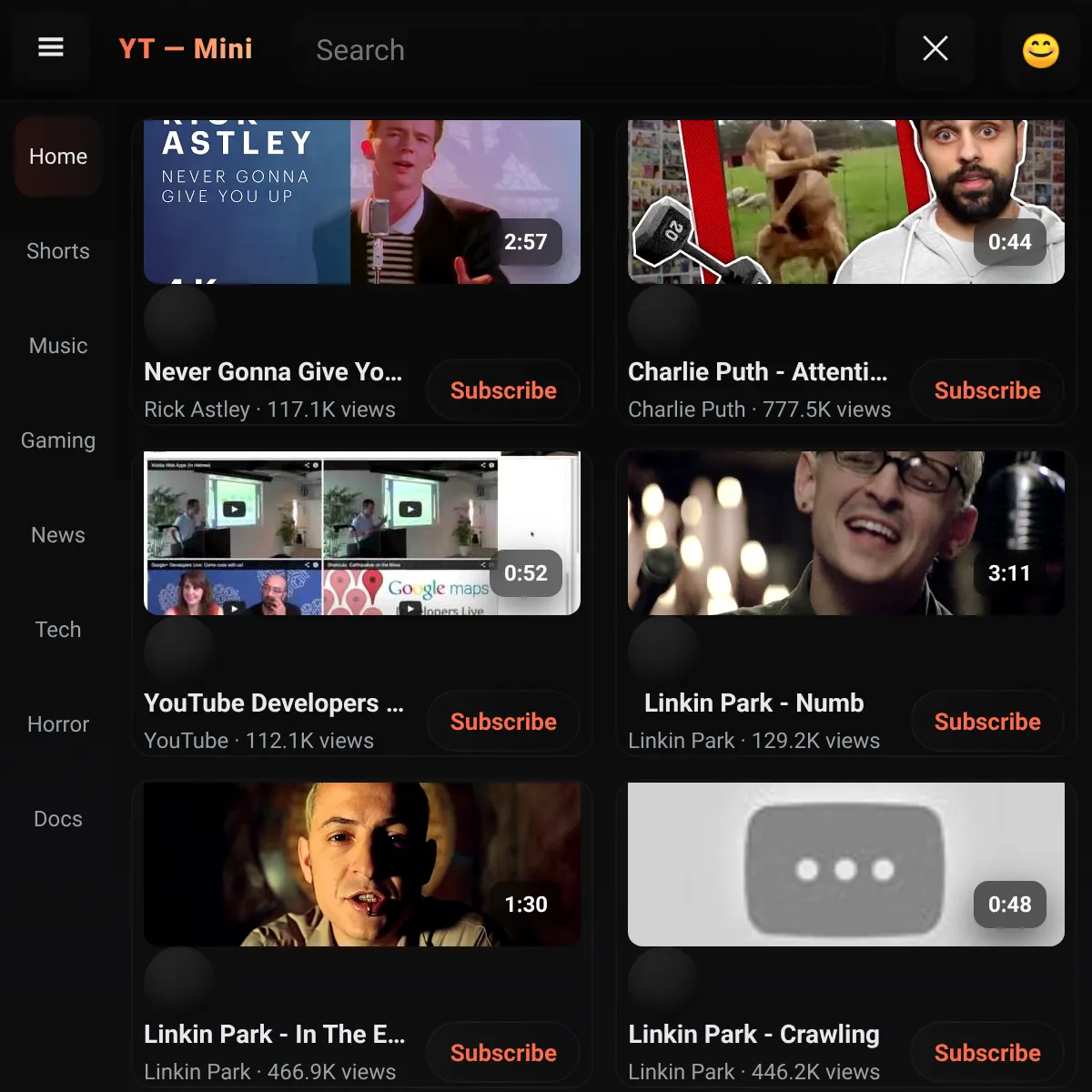Viewport: 1092px width, 1092px height.
Task: Play the Rick Astley video thumbnail
Action: (362, 202)
